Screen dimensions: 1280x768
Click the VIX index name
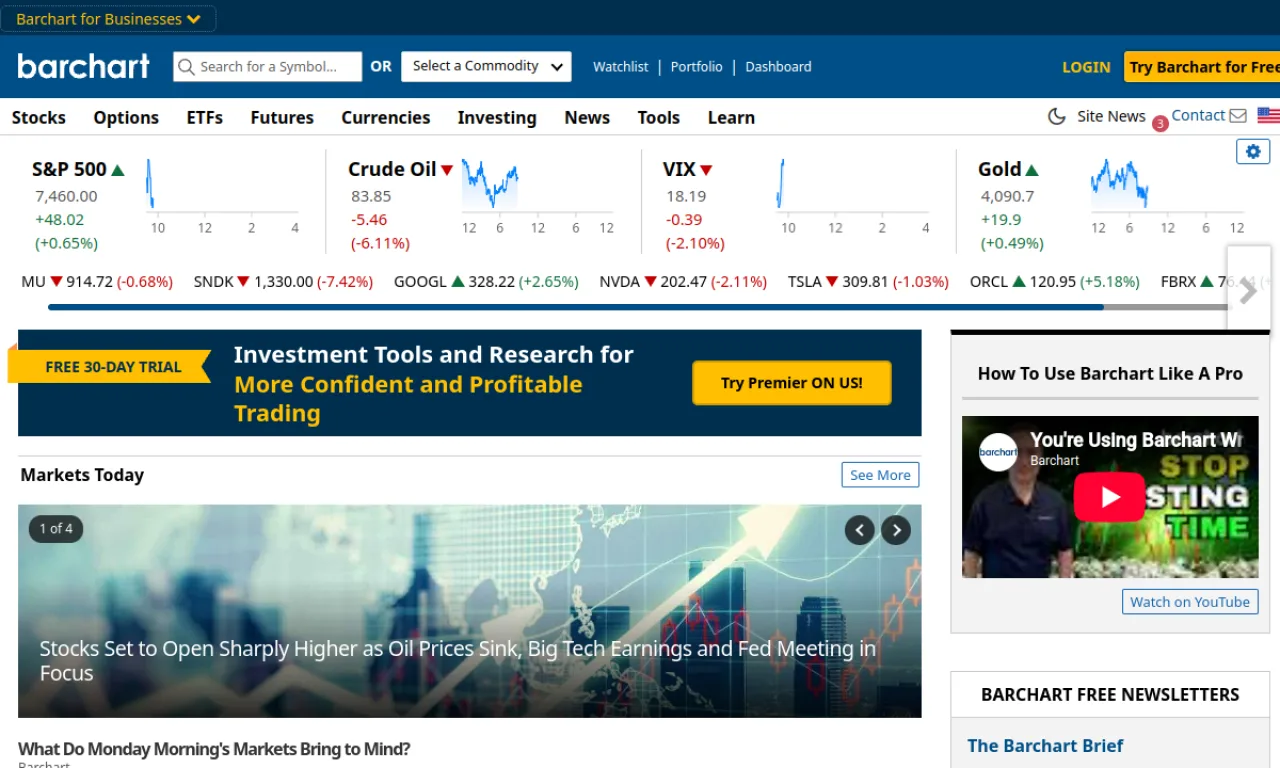(679, 169)
